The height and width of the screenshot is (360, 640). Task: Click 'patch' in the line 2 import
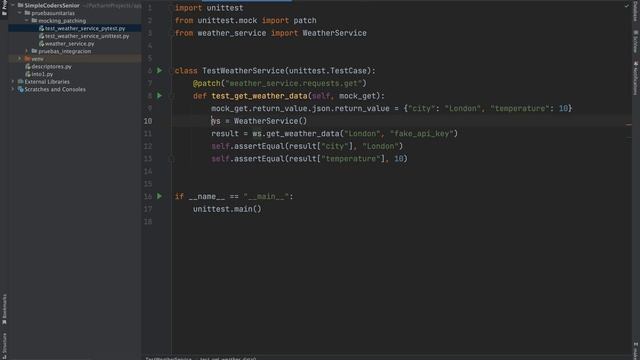point(305,20)
